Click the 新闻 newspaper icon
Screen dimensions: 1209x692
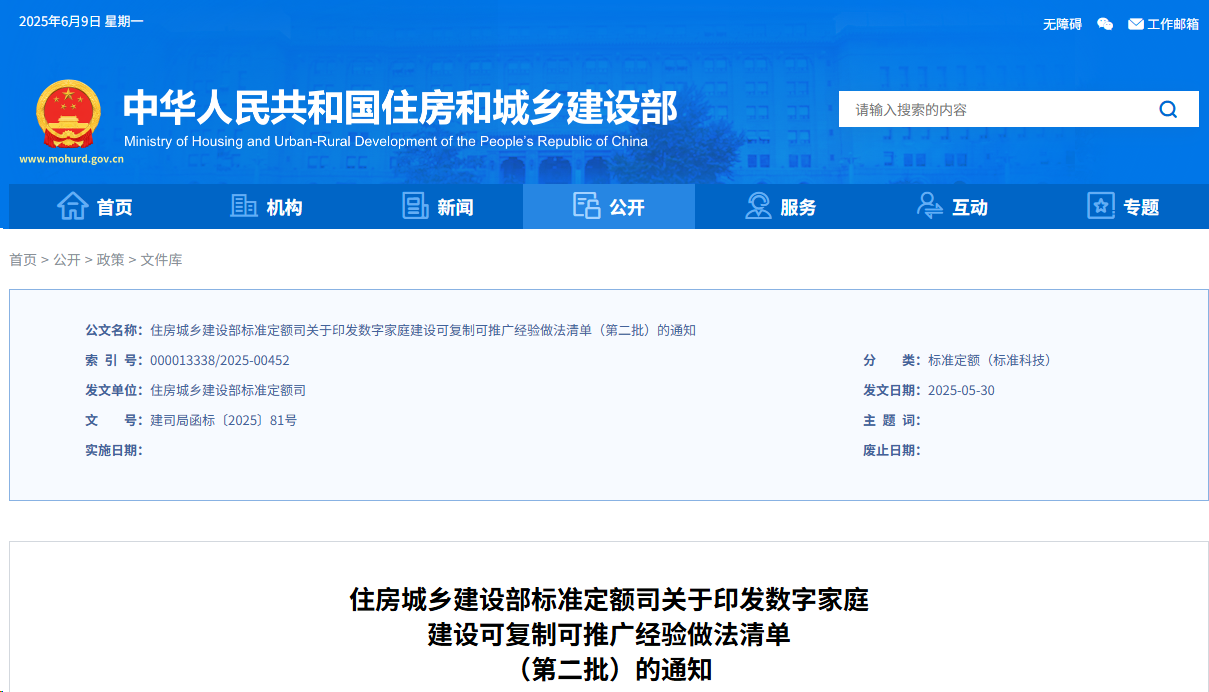(x=415, y=206)
